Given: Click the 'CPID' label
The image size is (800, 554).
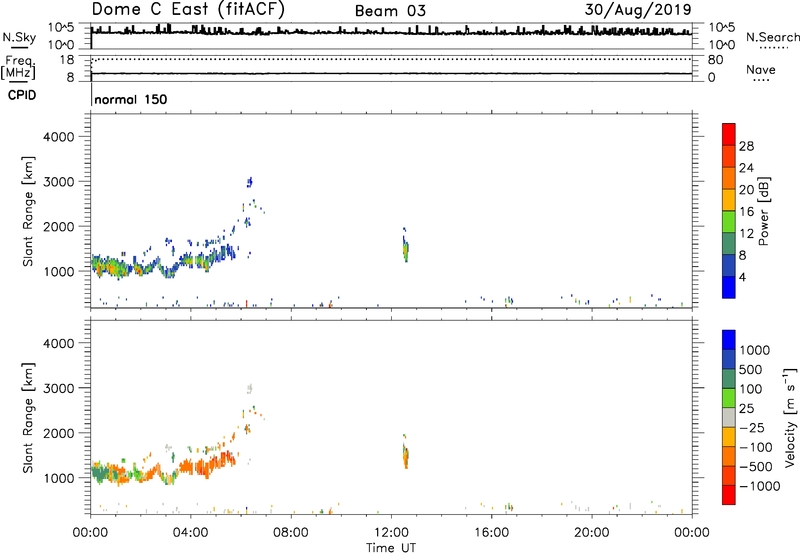Looking at the screenshot, I should (22, 95).
